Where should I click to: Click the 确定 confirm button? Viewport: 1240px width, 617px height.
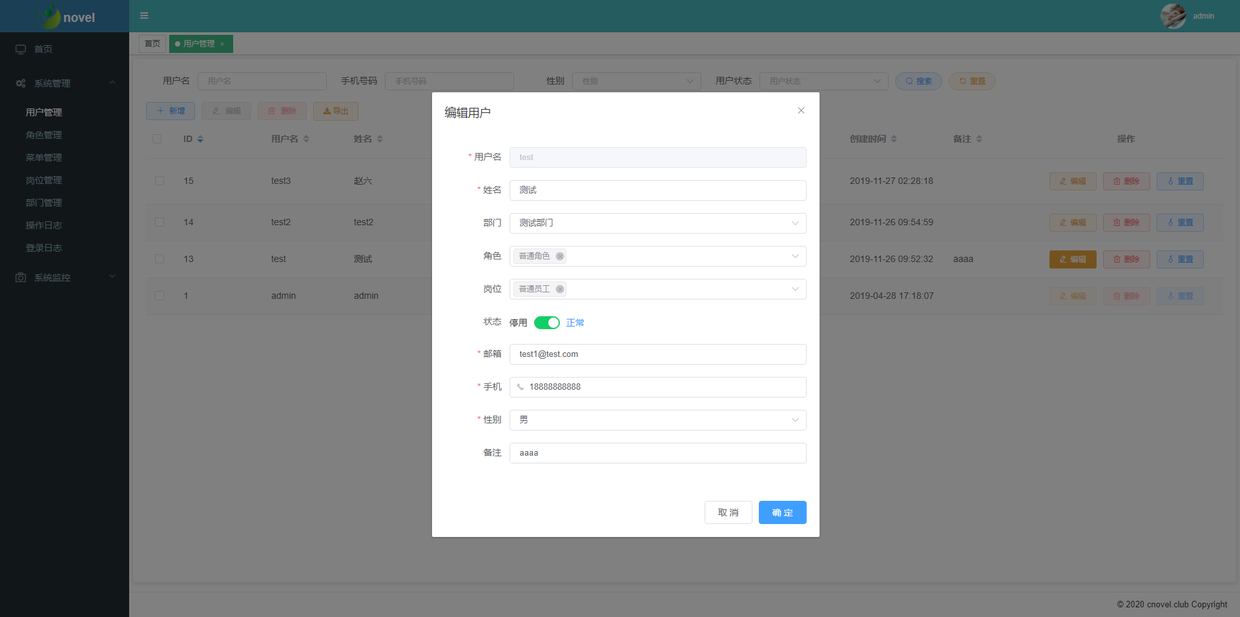tap(782, 512)
